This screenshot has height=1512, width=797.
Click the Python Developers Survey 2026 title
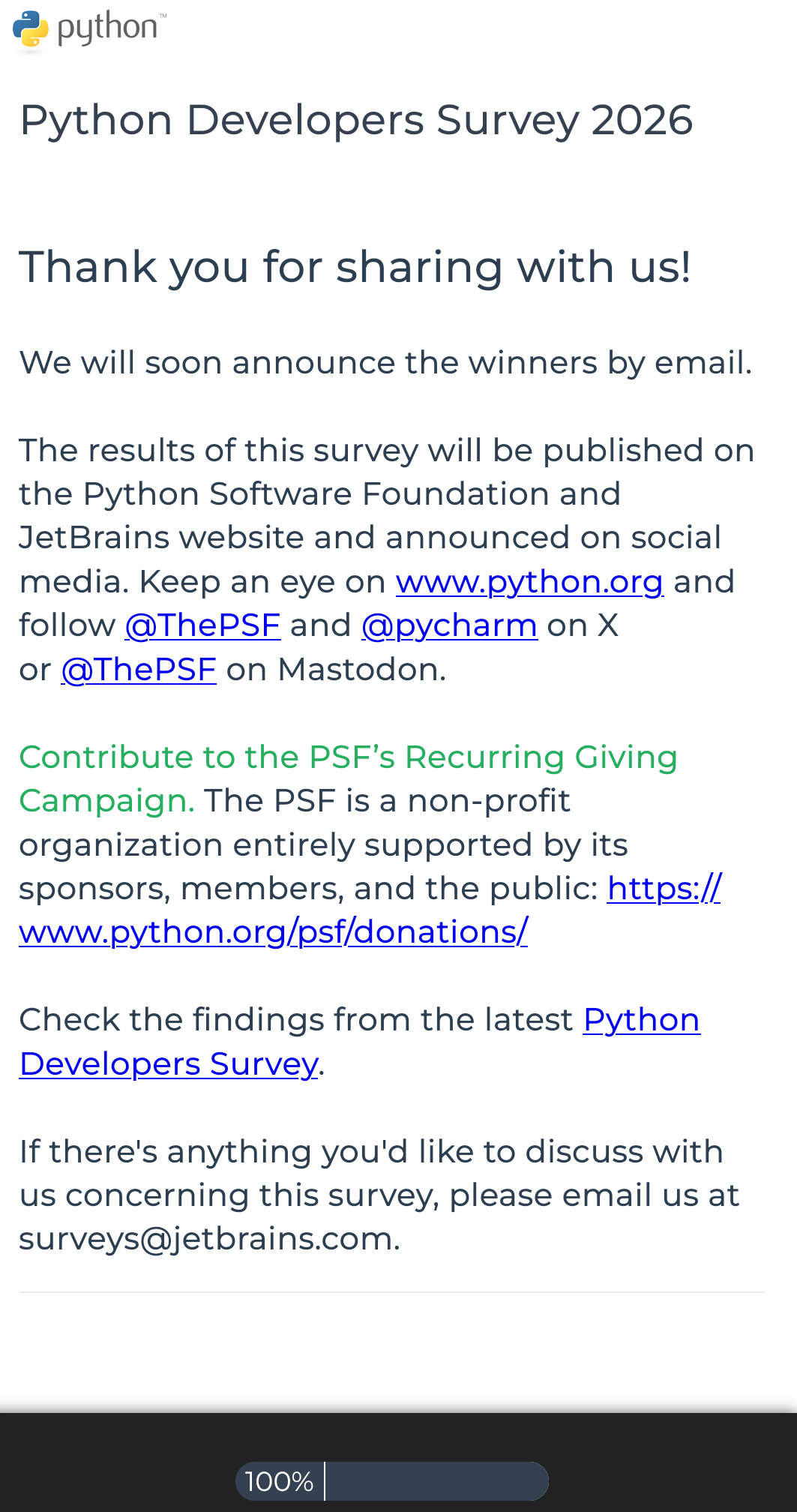pyautogui.click(x=356, y=120)
